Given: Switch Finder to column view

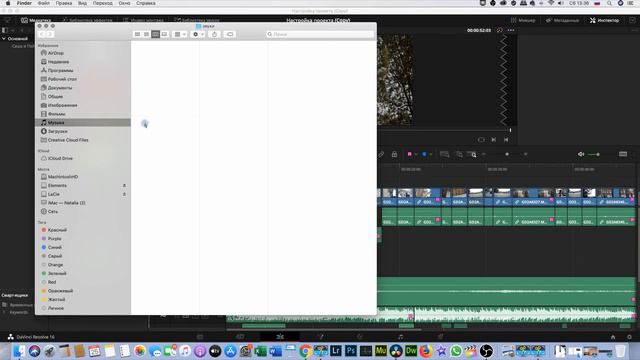Looking at the screenshot, I should [x=156, y=34].
